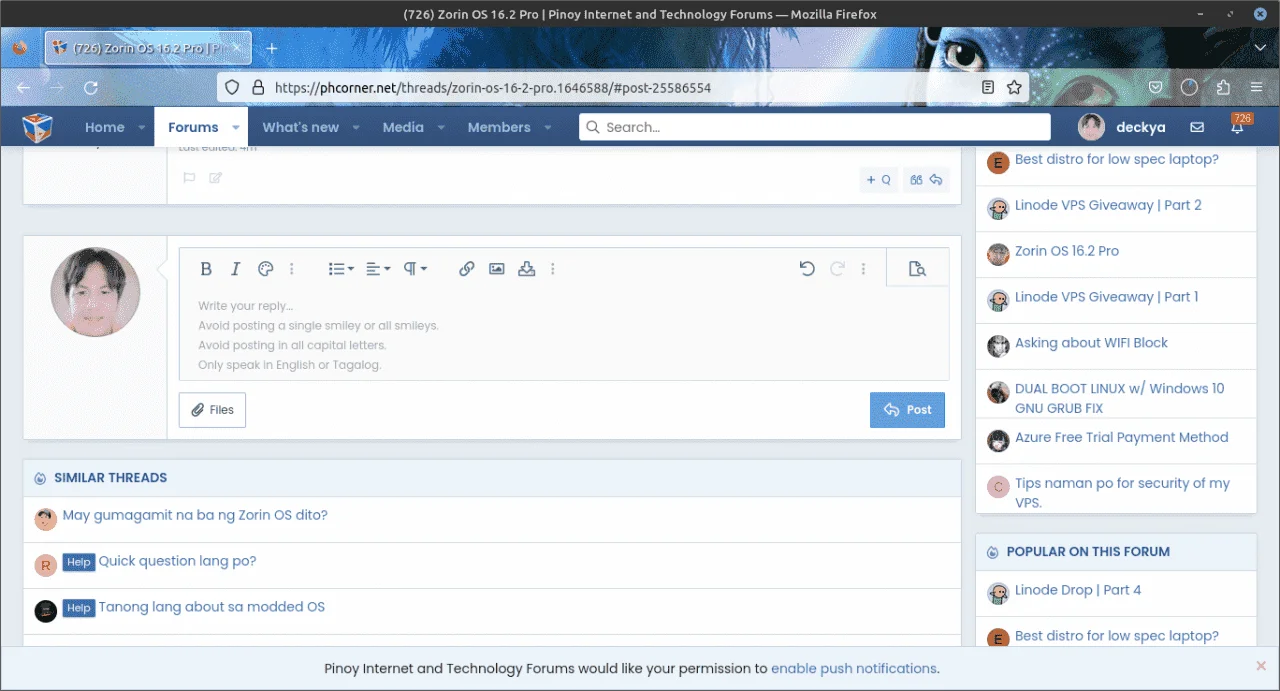This screenshot has width=1280, height=691.
Task: Toggle Firefox reader view
Action: pyautogui.click(x=988, y=87)
